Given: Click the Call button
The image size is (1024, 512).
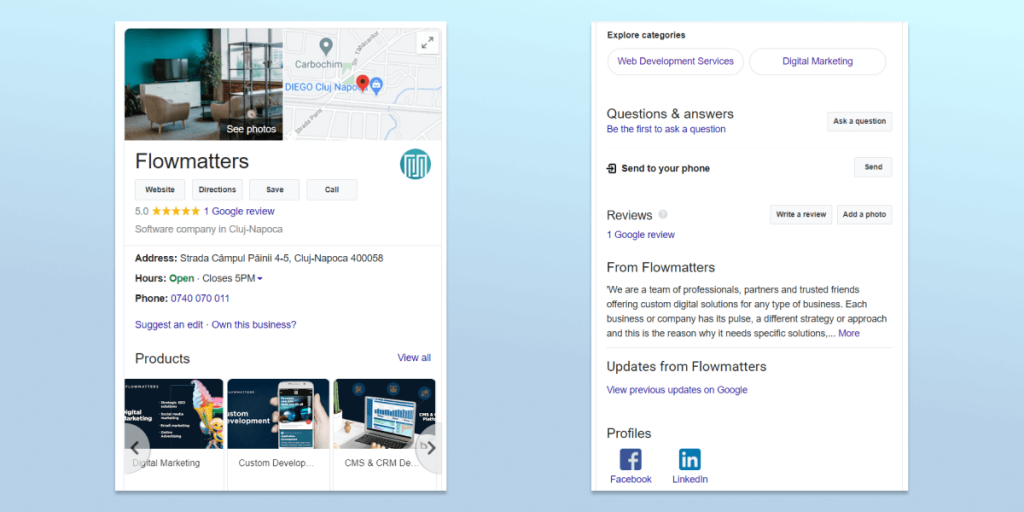Looking at the screenshot, I should [332, 189].
